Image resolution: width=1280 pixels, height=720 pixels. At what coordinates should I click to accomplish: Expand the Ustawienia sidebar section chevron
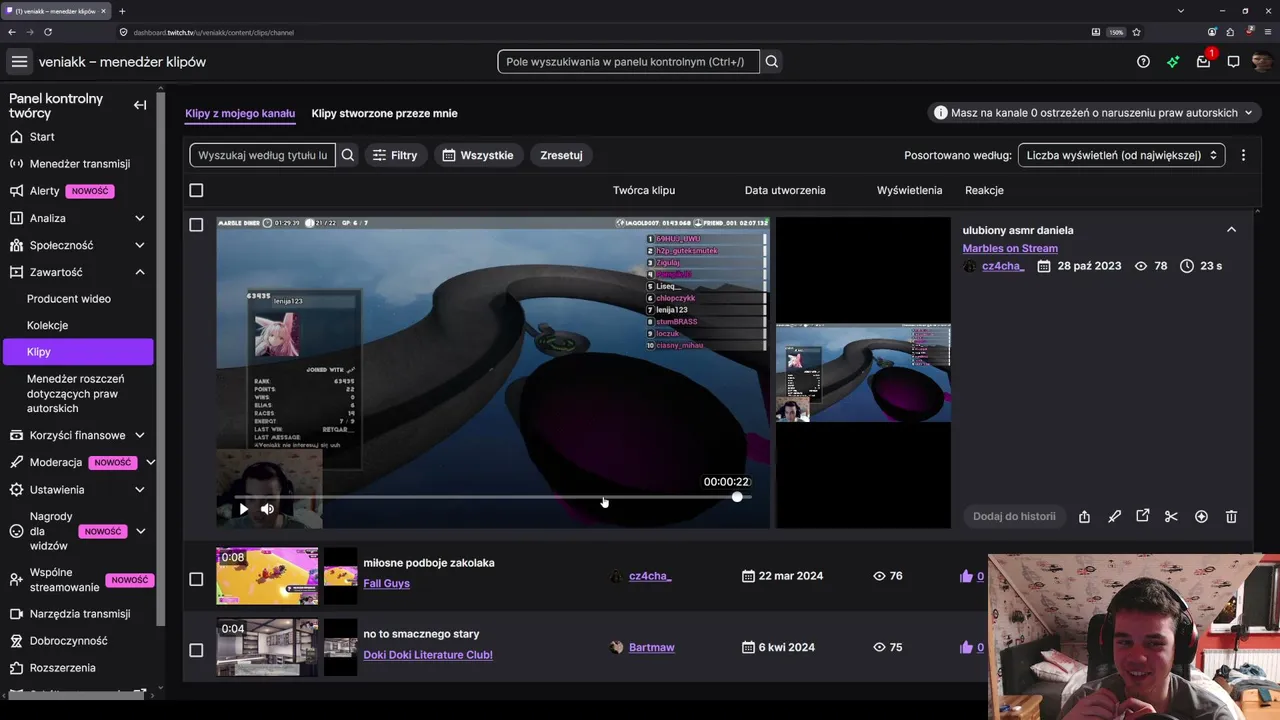[140, 490]
